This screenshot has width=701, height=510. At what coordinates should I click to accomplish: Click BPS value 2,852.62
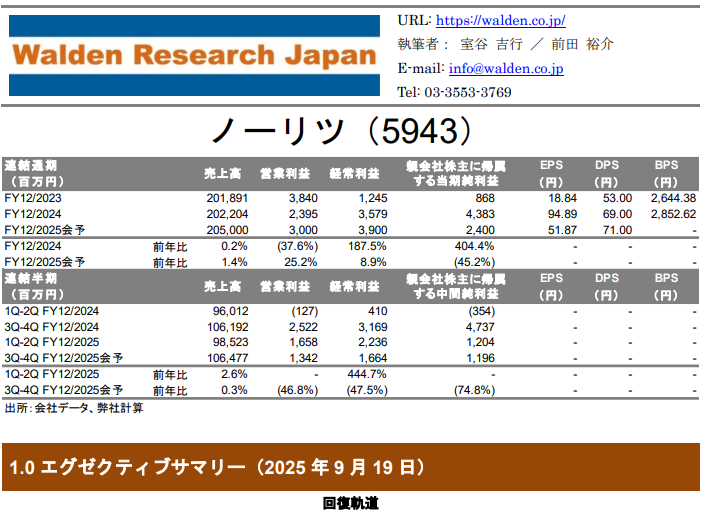tap(673, 214)
